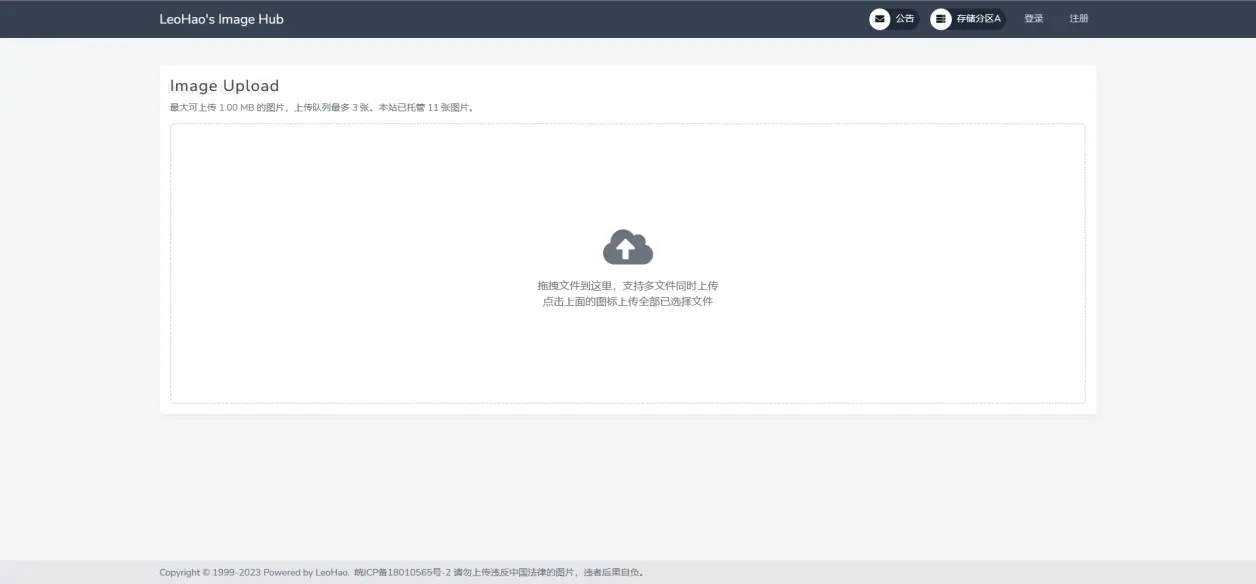The height and width of the screenshot is (584, 1256).
Task: Open the 公告 announcement label
Action: point(904,19)
